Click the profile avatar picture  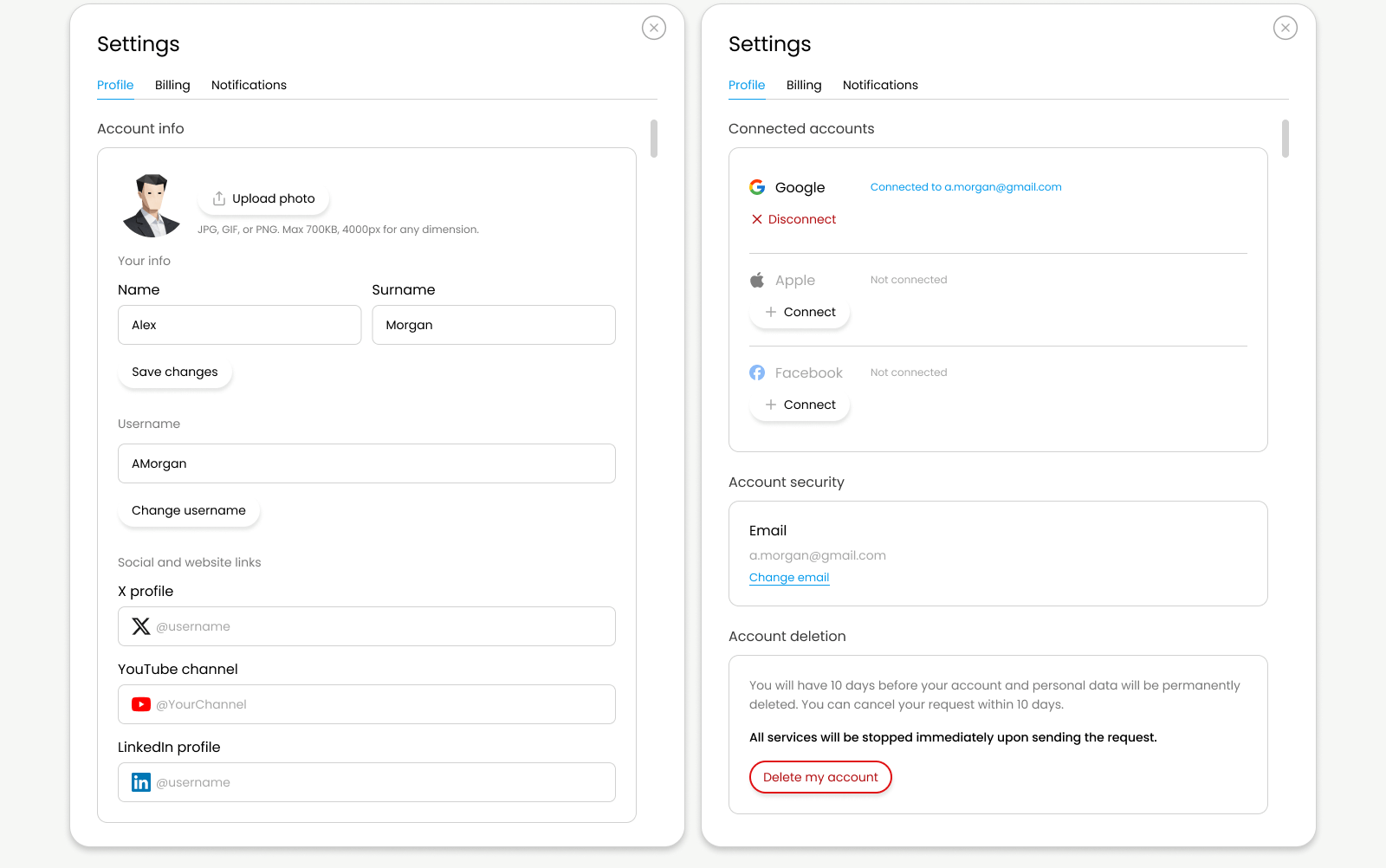(152, 205)
